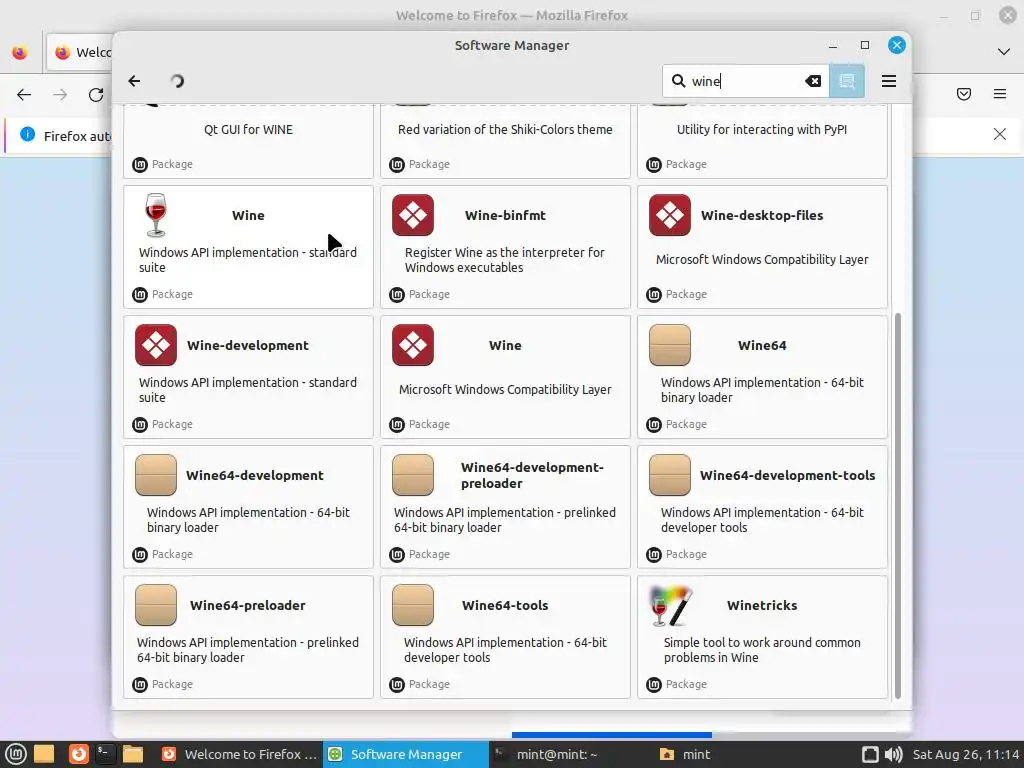Open Wine-desktop-files package icon
The width and height of the screenshot is (1024, 768).
point(669,215)
